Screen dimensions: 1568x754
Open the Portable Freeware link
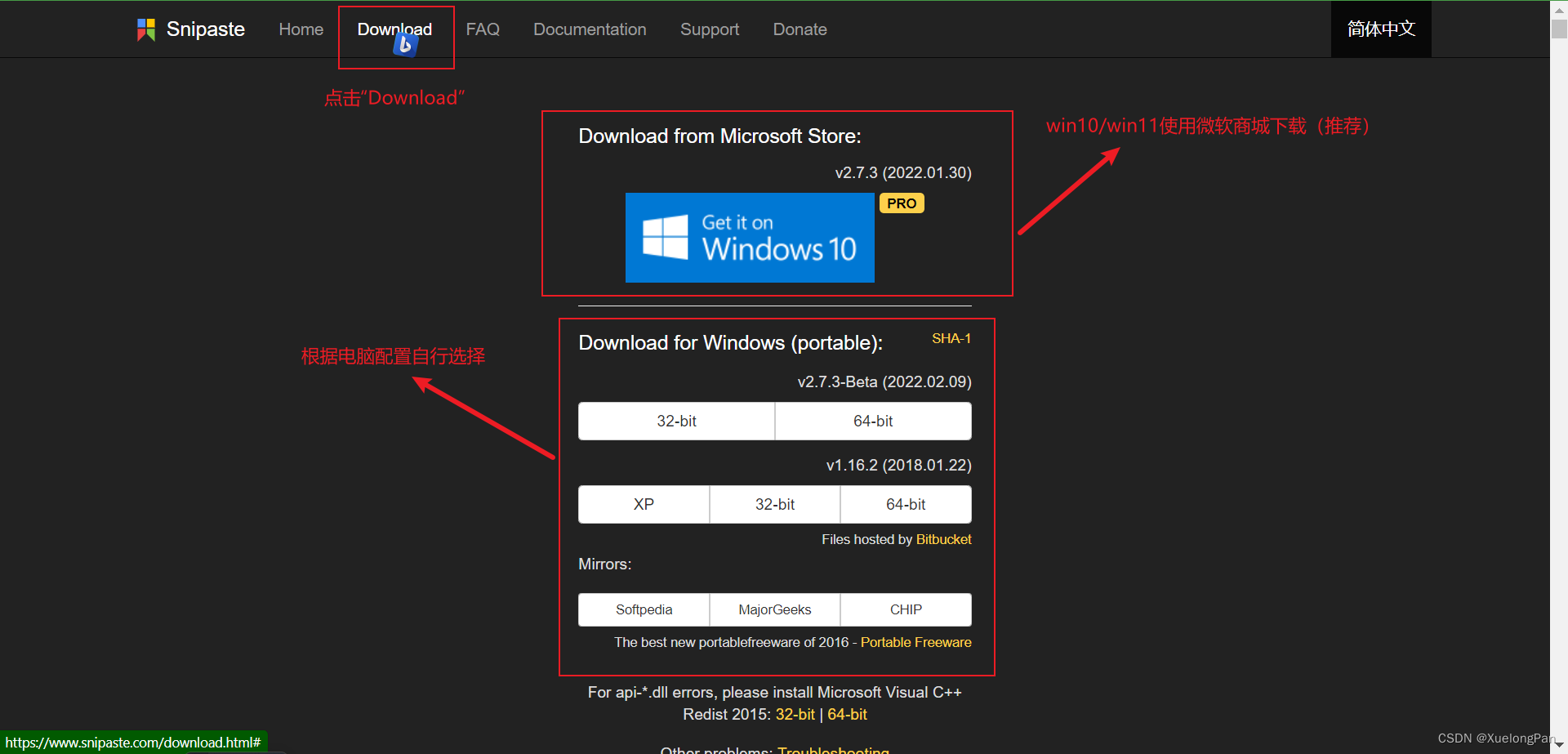[915, 642]
